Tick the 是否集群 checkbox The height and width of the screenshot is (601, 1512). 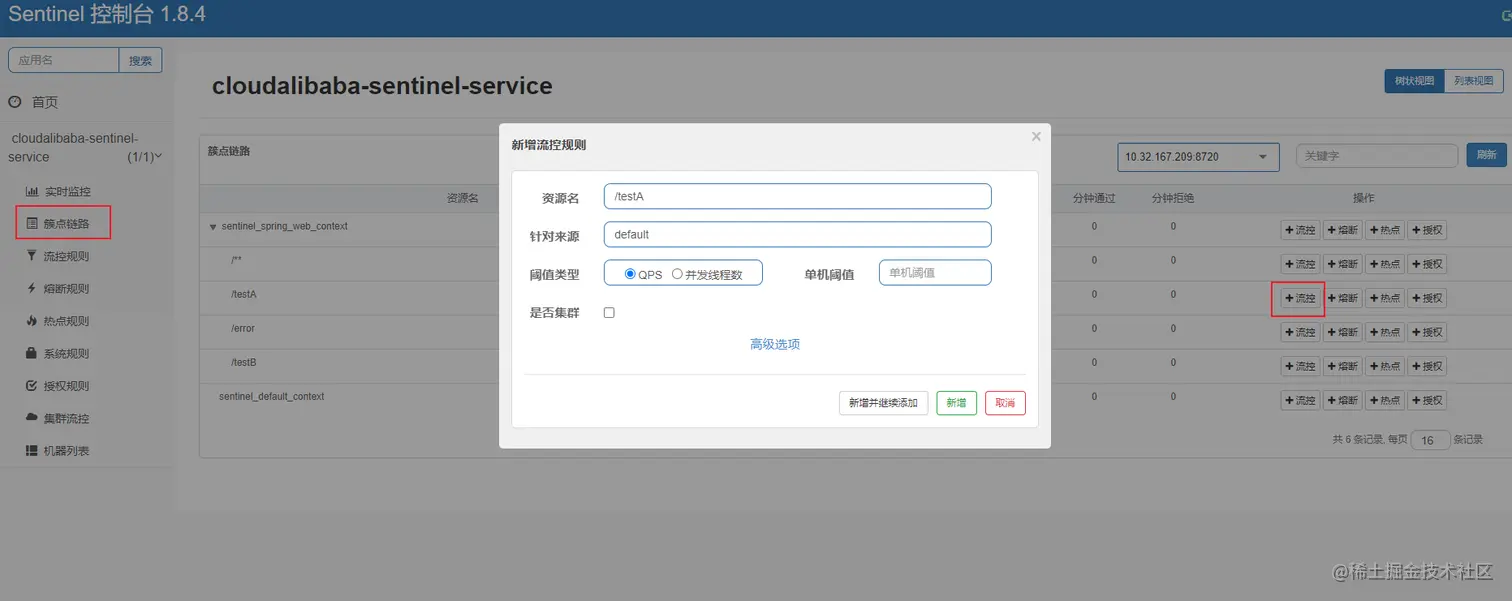point(609,313)
